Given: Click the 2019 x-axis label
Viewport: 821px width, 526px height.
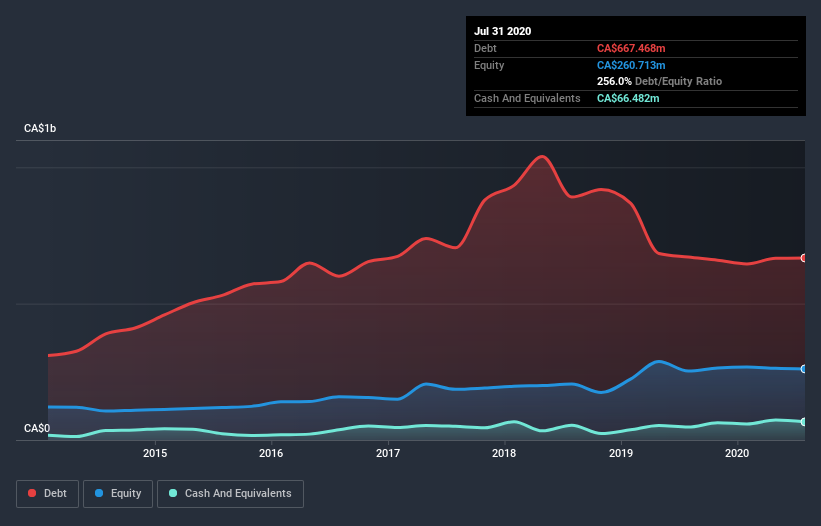Looking at the screenshot, I should click(621, 453).
